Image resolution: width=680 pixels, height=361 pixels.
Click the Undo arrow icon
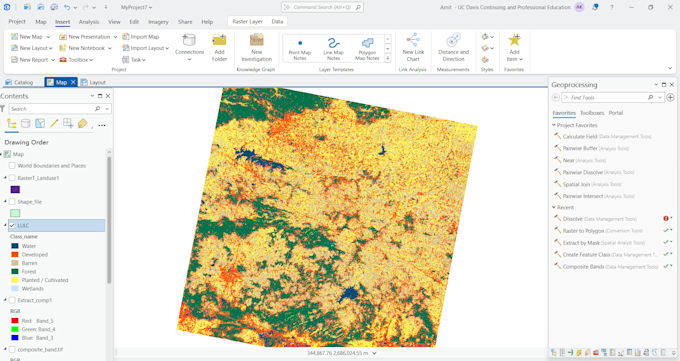click(x=67, y=7)
